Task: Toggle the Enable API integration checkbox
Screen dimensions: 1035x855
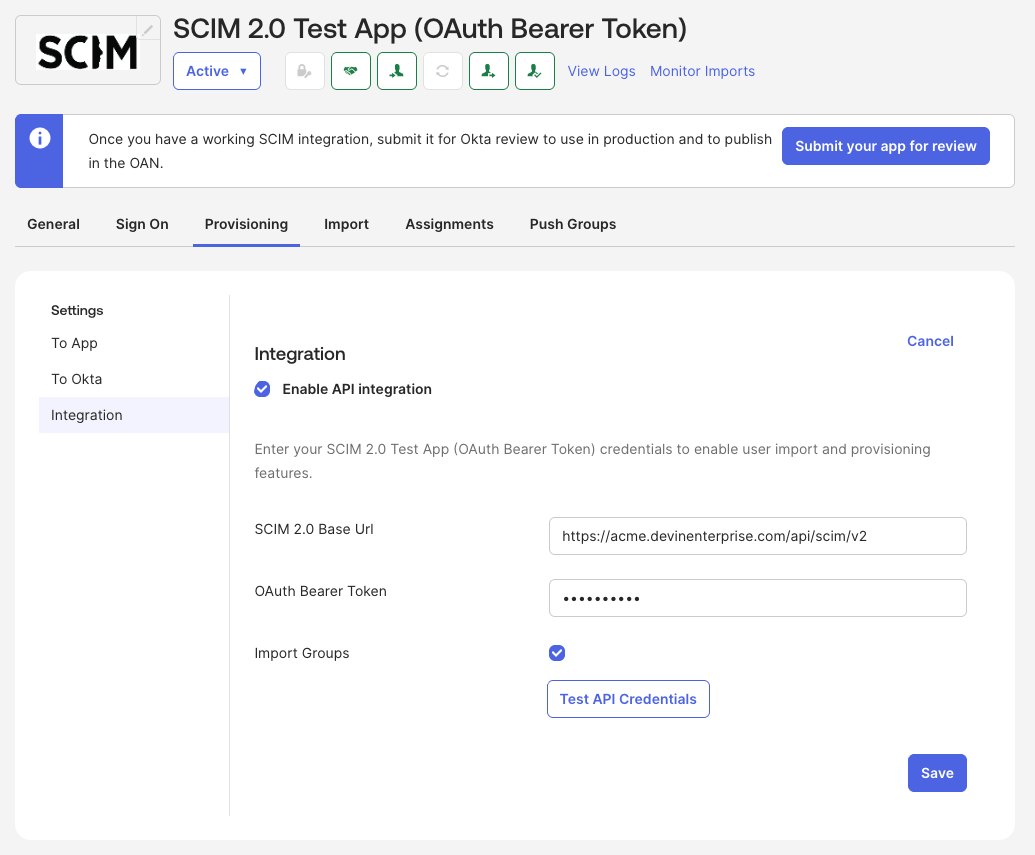Action: pos(262,389)
